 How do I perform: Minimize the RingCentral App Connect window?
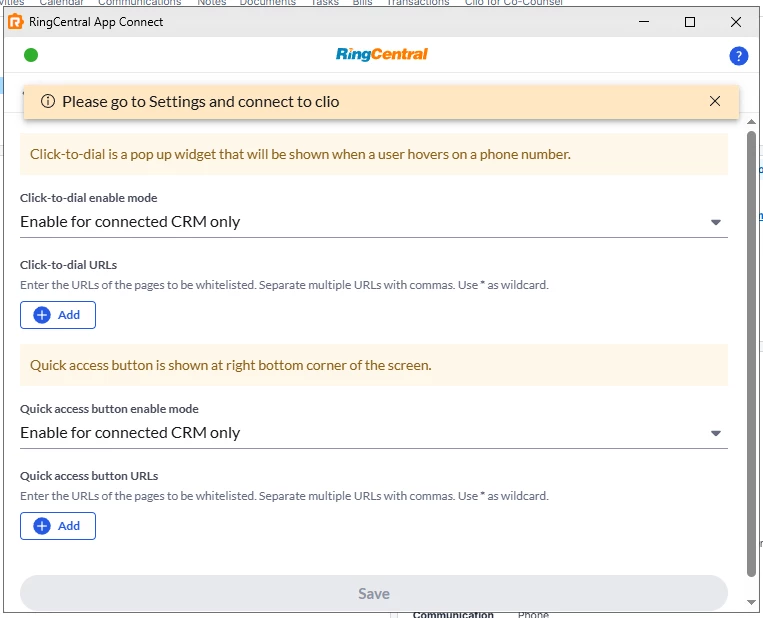[x=644, y=22]
